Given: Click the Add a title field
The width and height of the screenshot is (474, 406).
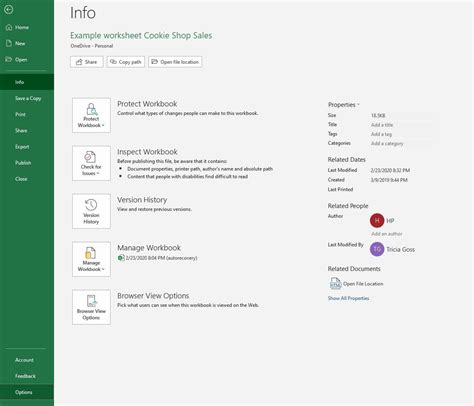Looking at the screenshot, I should (382, 125).
